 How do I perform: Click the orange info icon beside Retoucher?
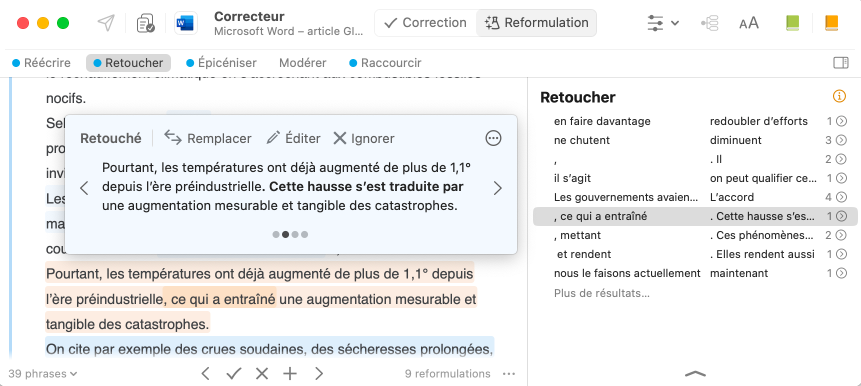[x=839, y=96]
